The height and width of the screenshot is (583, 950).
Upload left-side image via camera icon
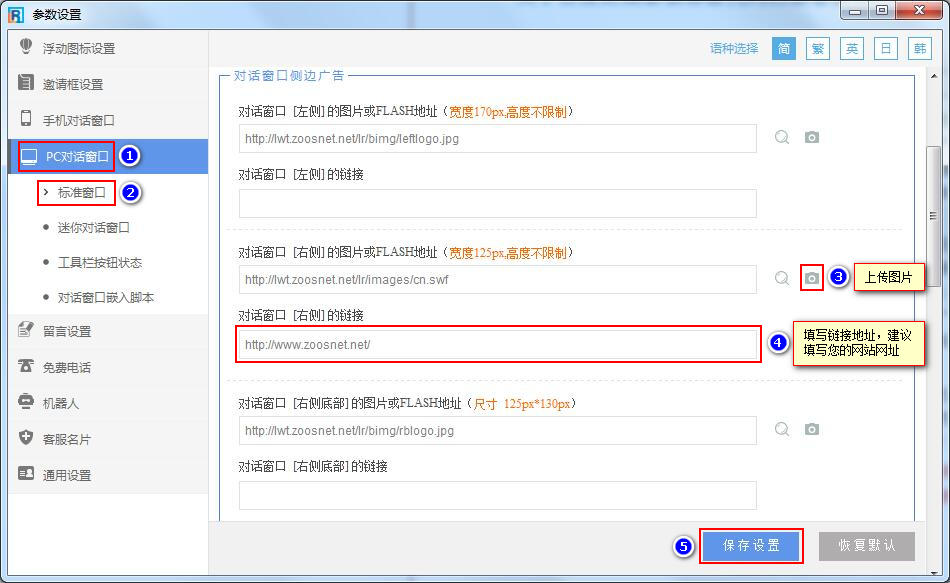pyautogui.click(x=812, y=138)
